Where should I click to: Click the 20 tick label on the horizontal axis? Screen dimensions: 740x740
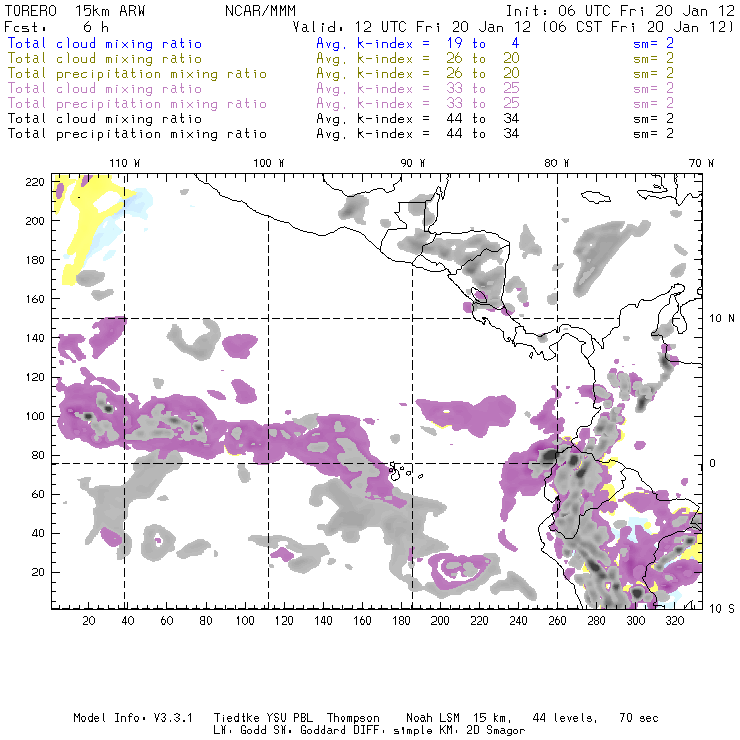click(89, 621)
